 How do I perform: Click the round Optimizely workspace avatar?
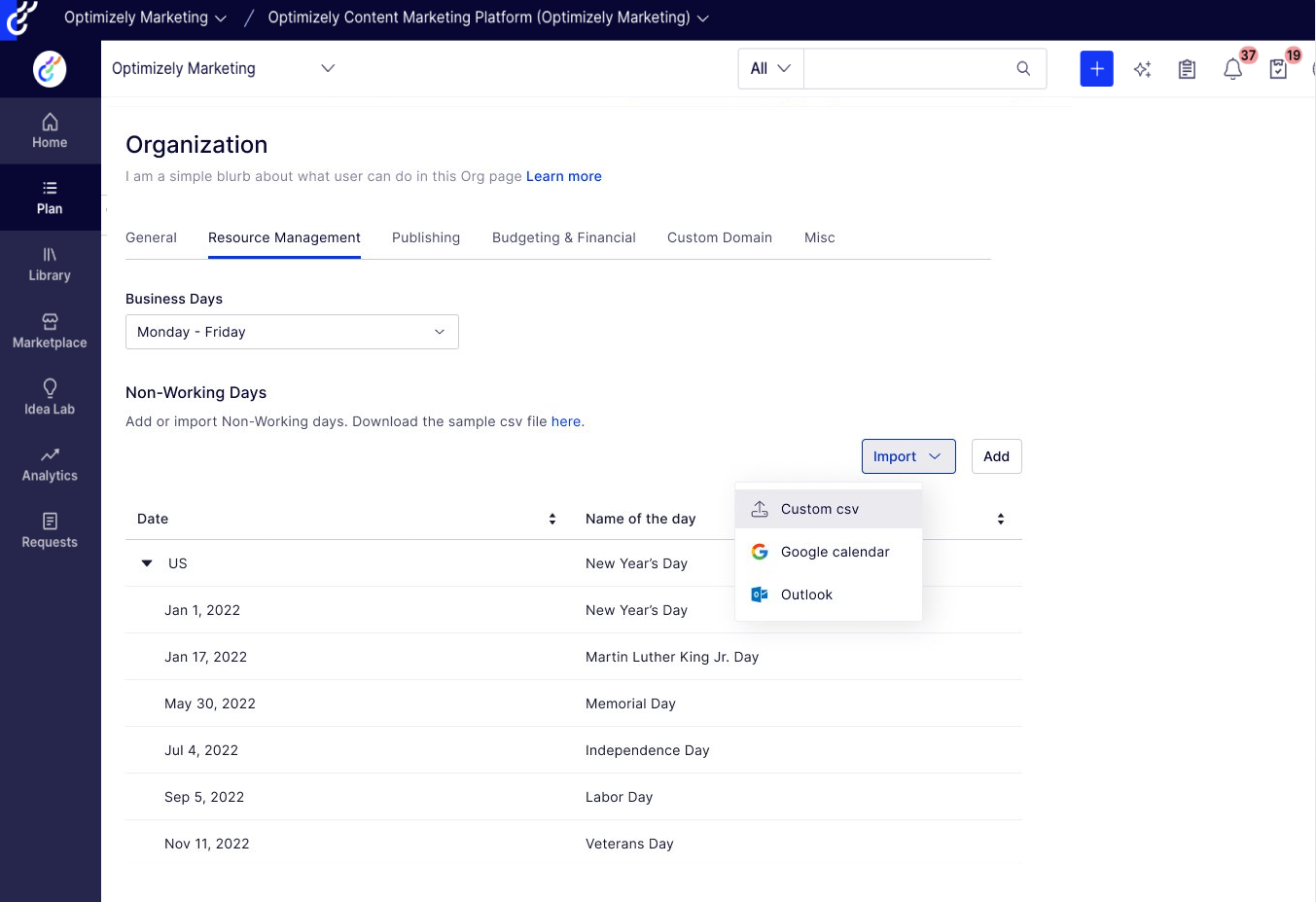(x=50, y=69)
